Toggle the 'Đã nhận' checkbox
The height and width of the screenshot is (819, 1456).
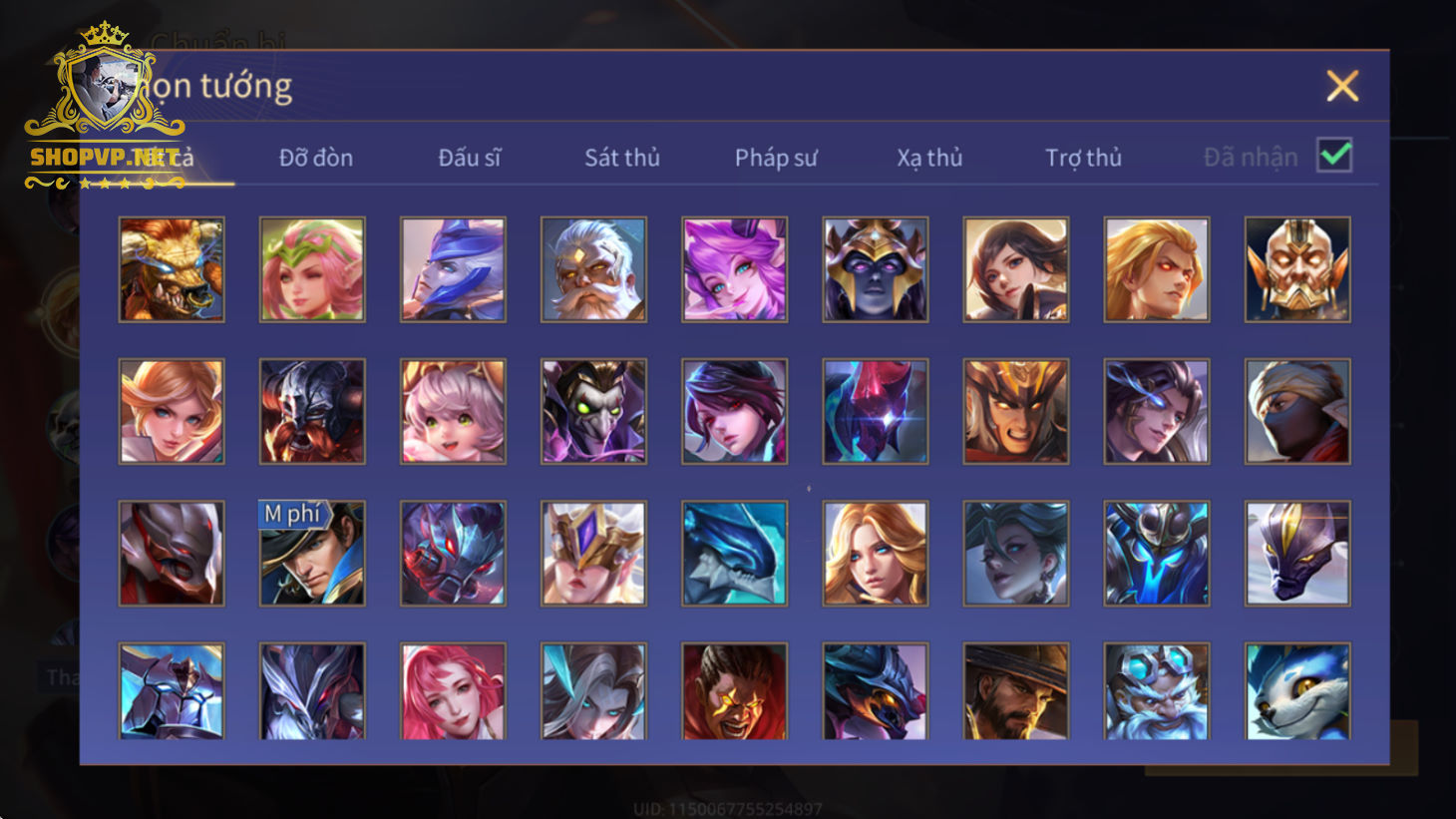tap(1334, 156)
